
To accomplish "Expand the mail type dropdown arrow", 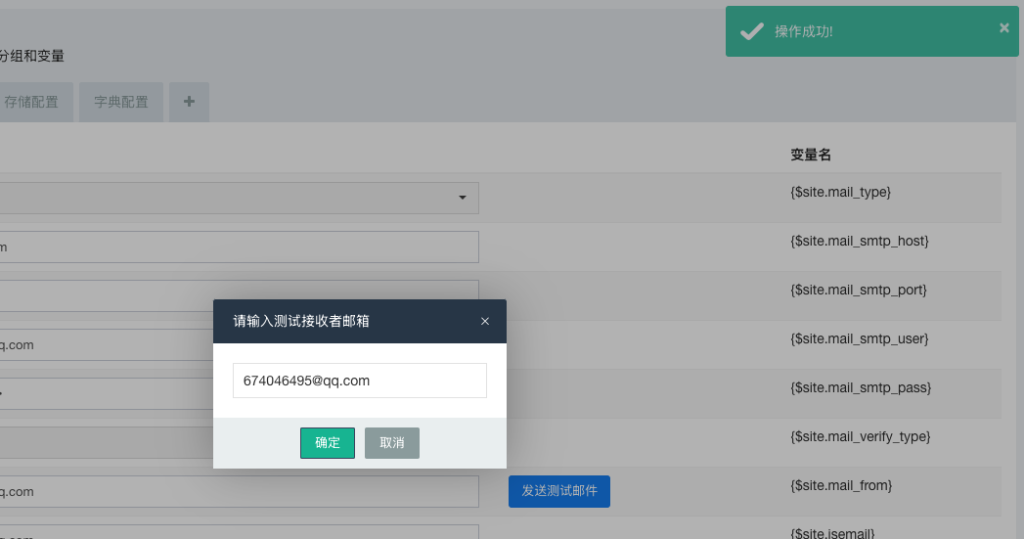I will pos(462,198).
